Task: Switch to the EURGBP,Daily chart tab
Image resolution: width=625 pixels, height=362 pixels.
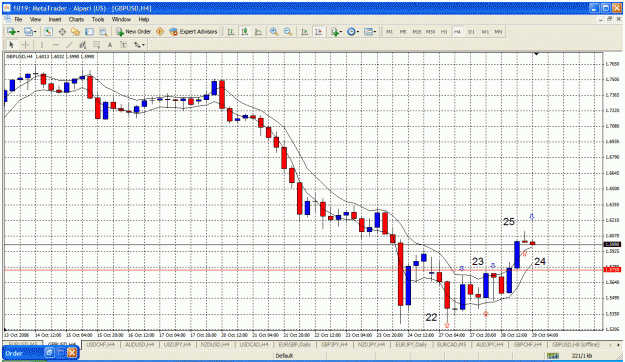Action: click(x=295, y=344)
